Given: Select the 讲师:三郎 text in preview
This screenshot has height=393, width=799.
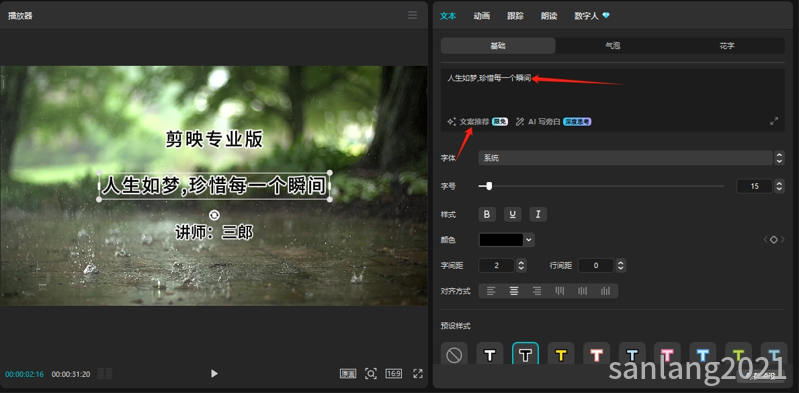Looking at the screenshot, I should [x=214, y=232].
